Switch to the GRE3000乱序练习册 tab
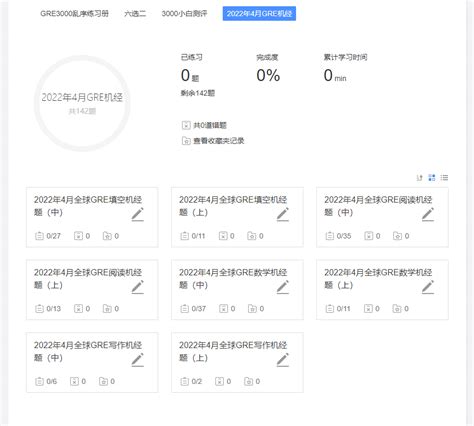This screenshot has width=474, height=426. (x=74, y=14)
